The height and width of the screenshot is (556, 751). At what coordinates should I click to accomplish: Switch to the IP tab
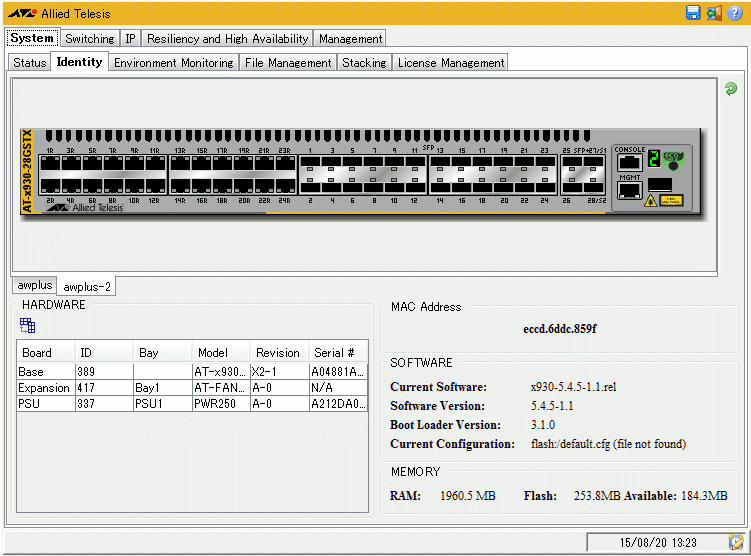click(131, 39)
